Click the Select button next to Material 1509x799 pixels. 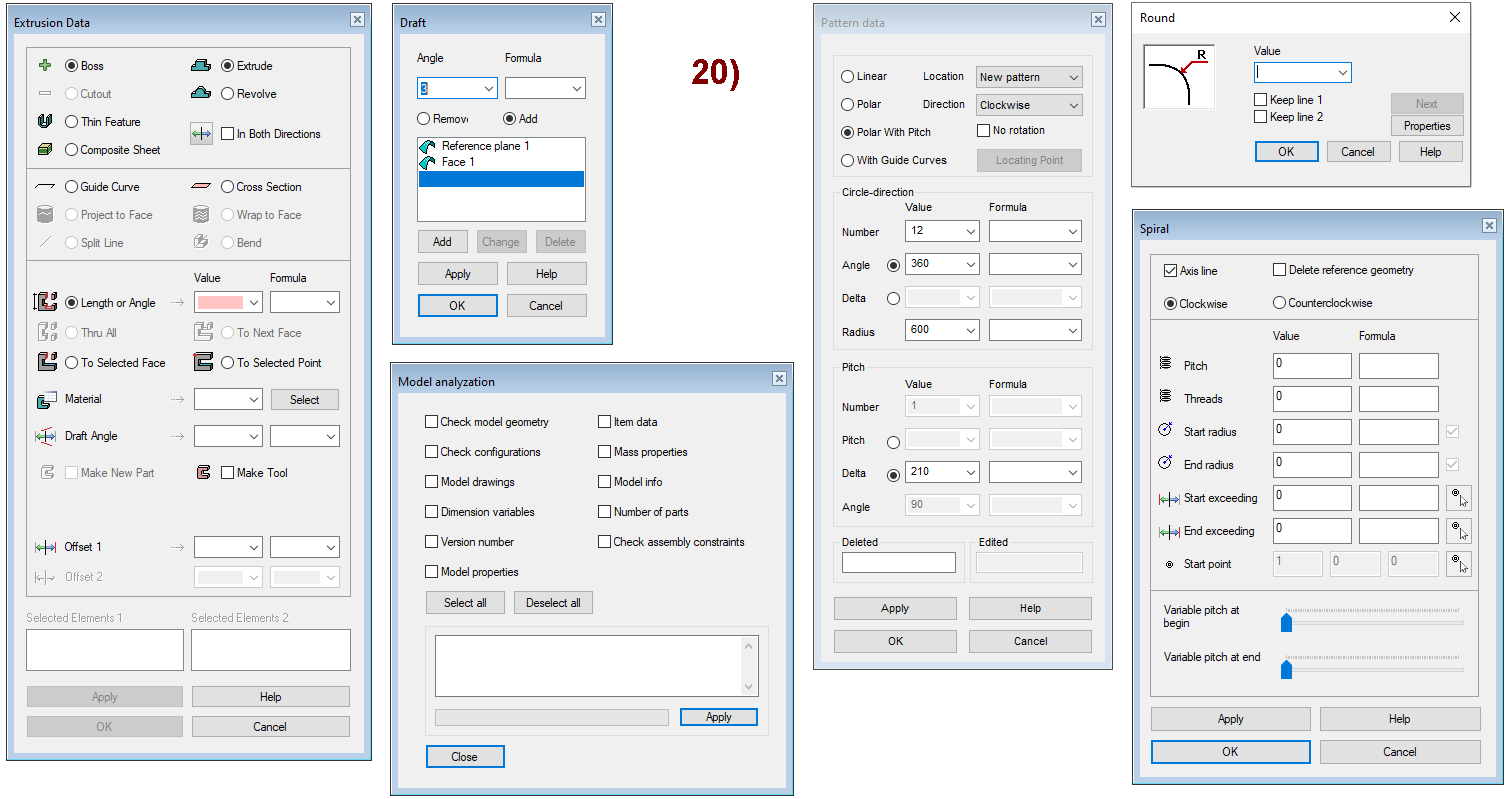point(305,400)
